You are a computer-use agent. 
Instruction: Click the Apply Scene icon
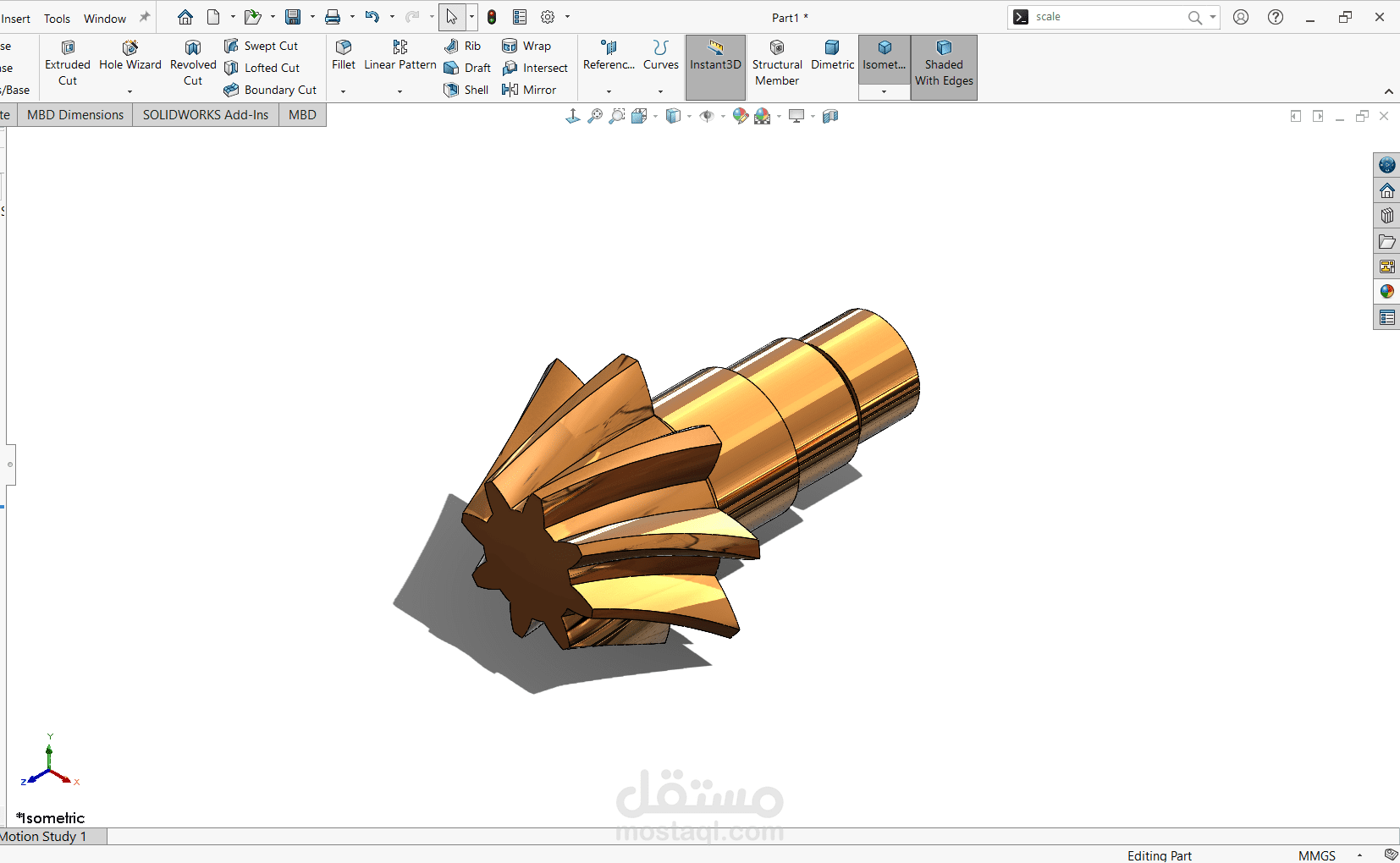(x=763, y=116)
